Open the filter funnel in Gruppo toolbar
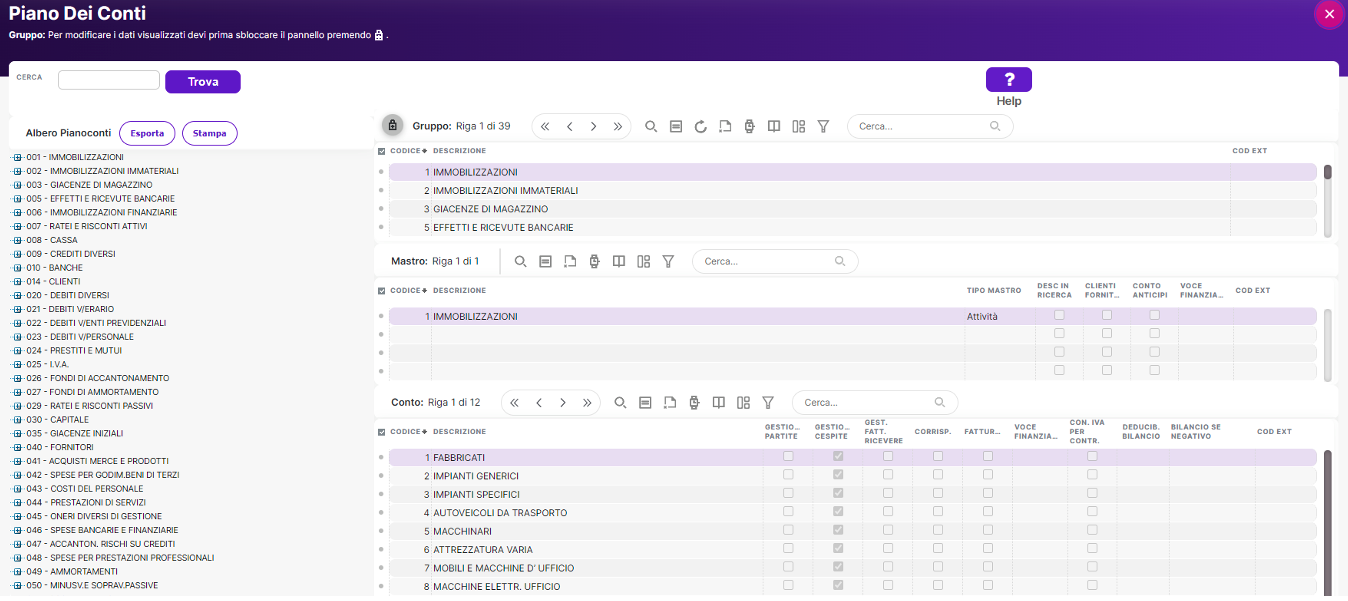This screenshot has height=601, width=1348. pyautogui.click(x=823, y=126)
